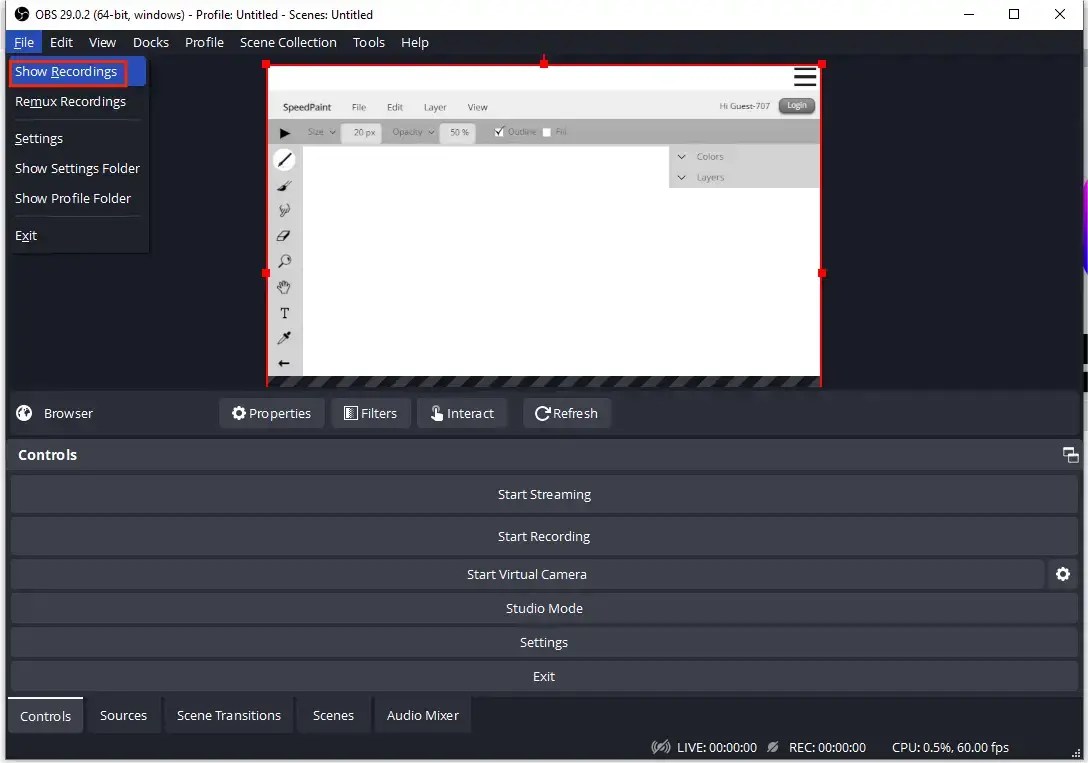Image resolution: width=1088 pixels, height=763 pixels.
Task: Toggle Studio Mode
Action: click(544, 608)
